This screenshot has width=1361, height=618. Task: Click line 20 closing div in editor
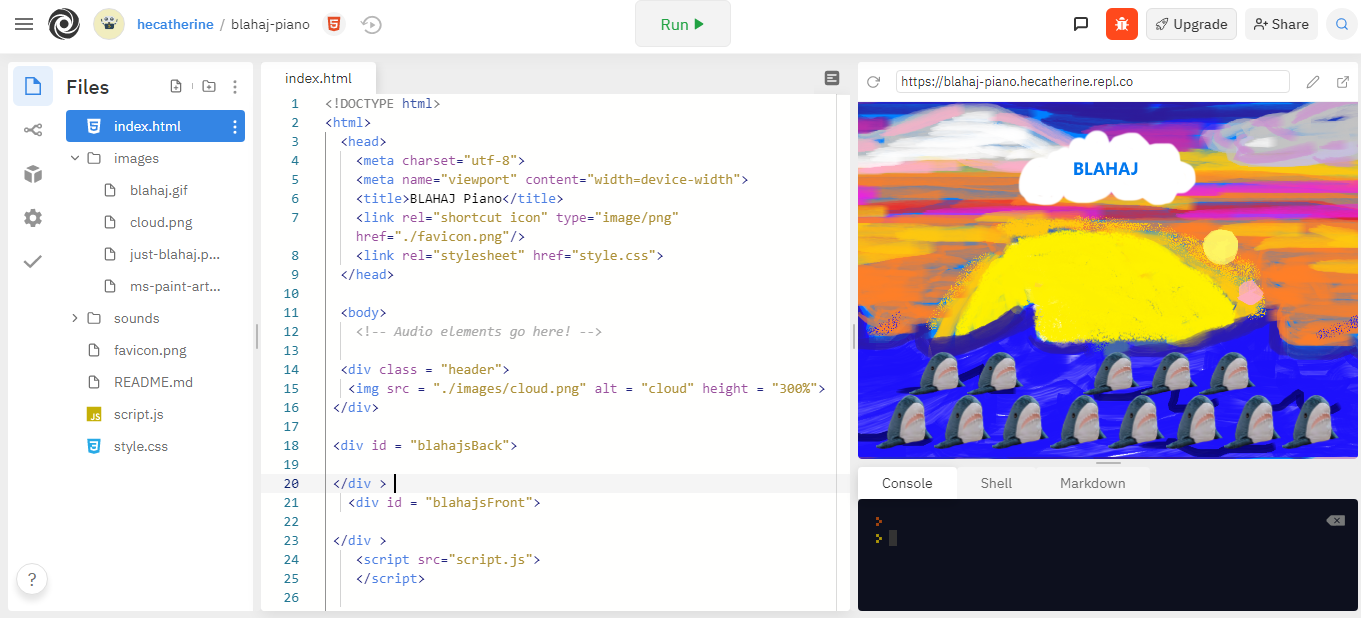point(359,483)
